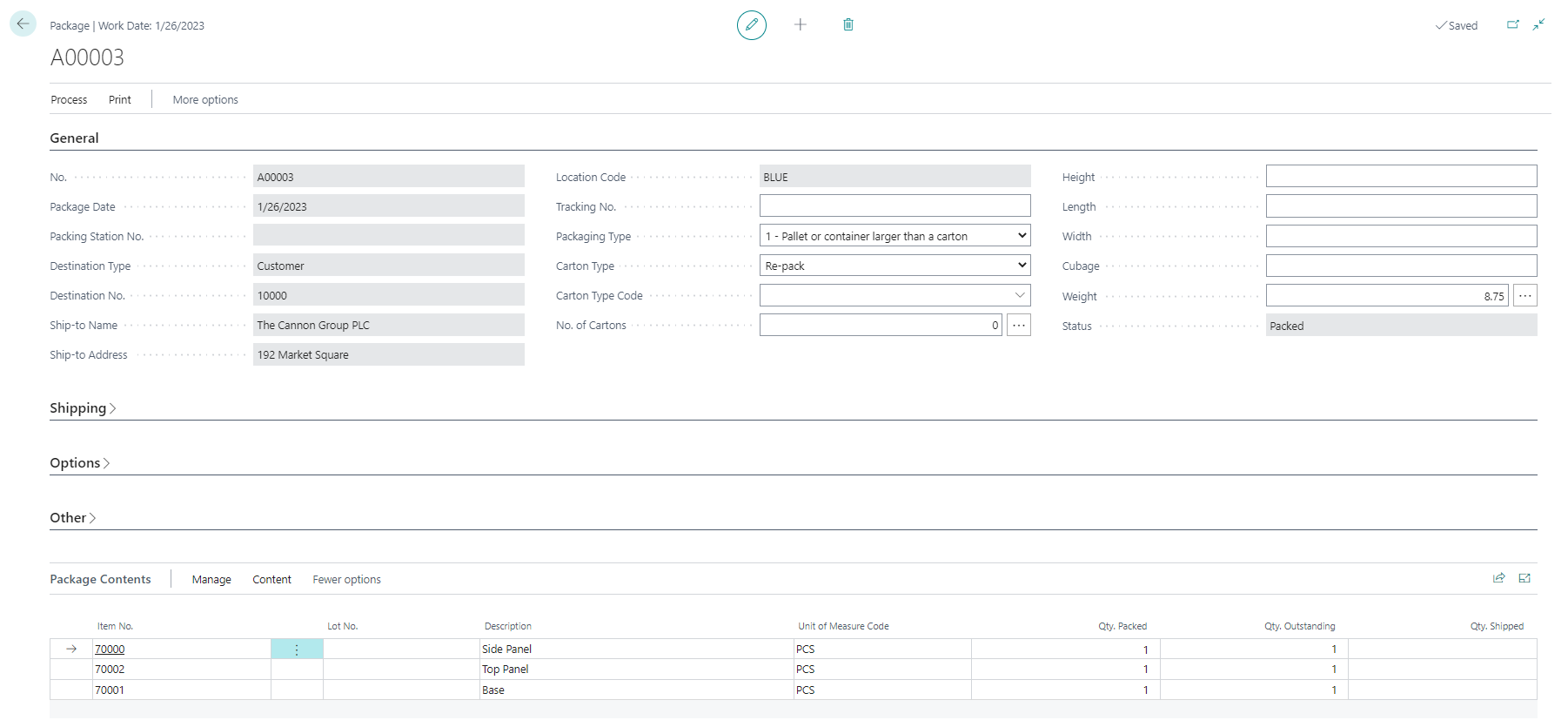Expand the Options section
The width and height of the screenshot is (1568, 727).
79,463
